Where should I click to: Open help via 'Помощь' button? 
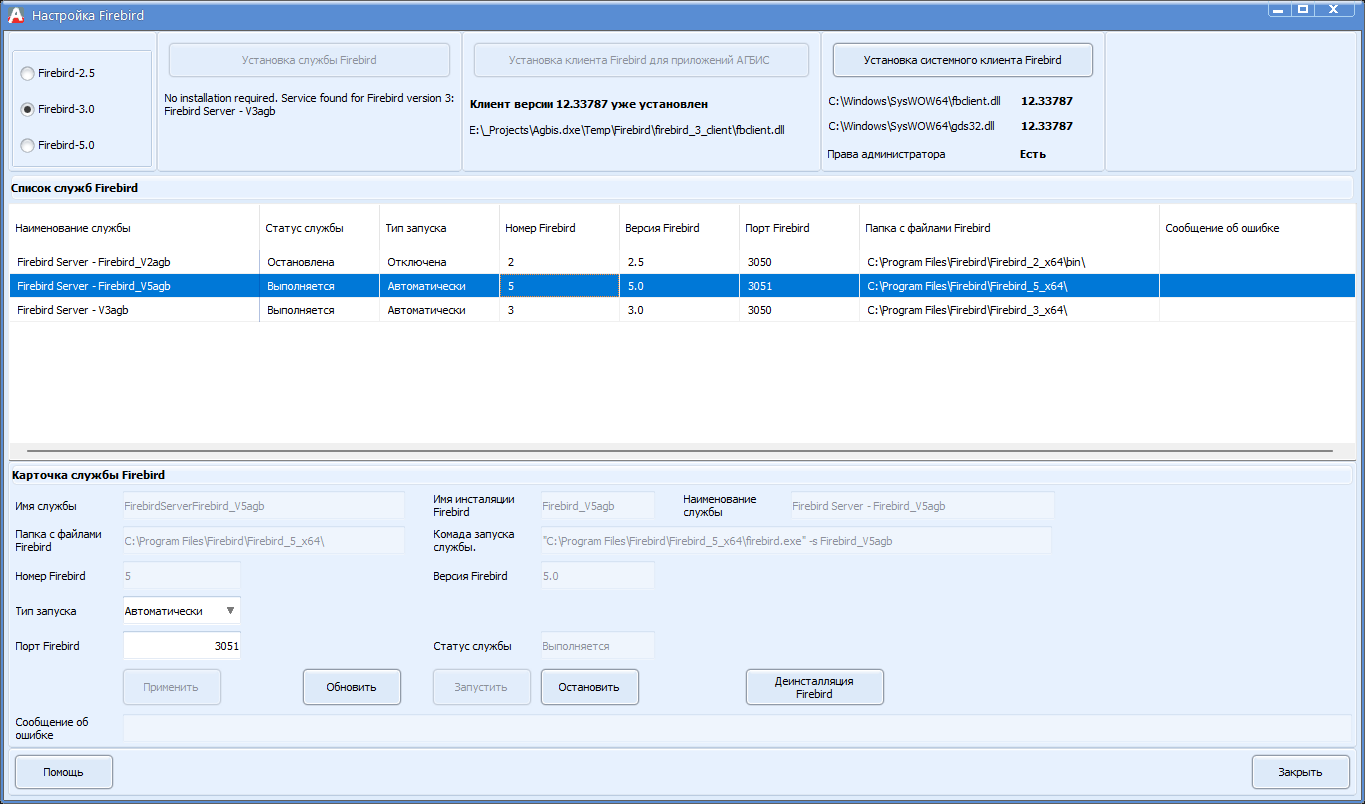coord(63,772)
